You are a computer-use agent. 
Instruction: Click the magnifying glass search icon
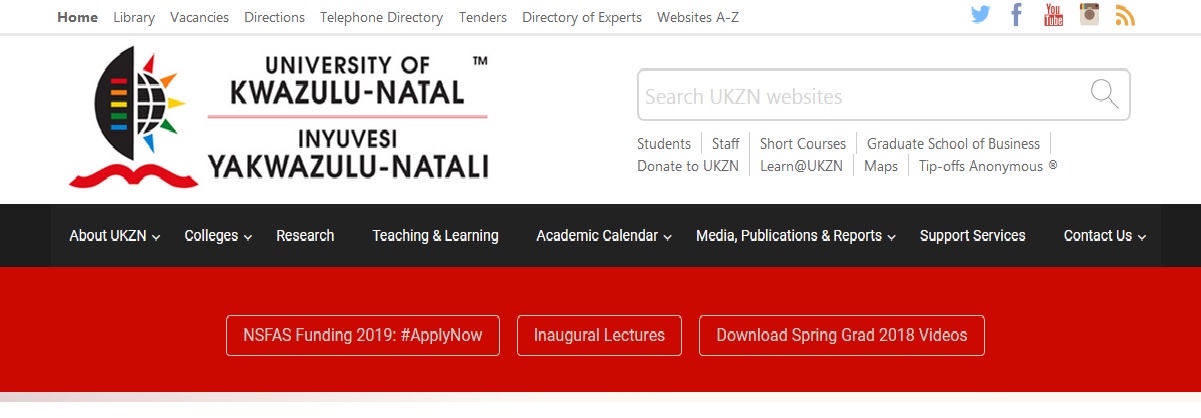1104,95
